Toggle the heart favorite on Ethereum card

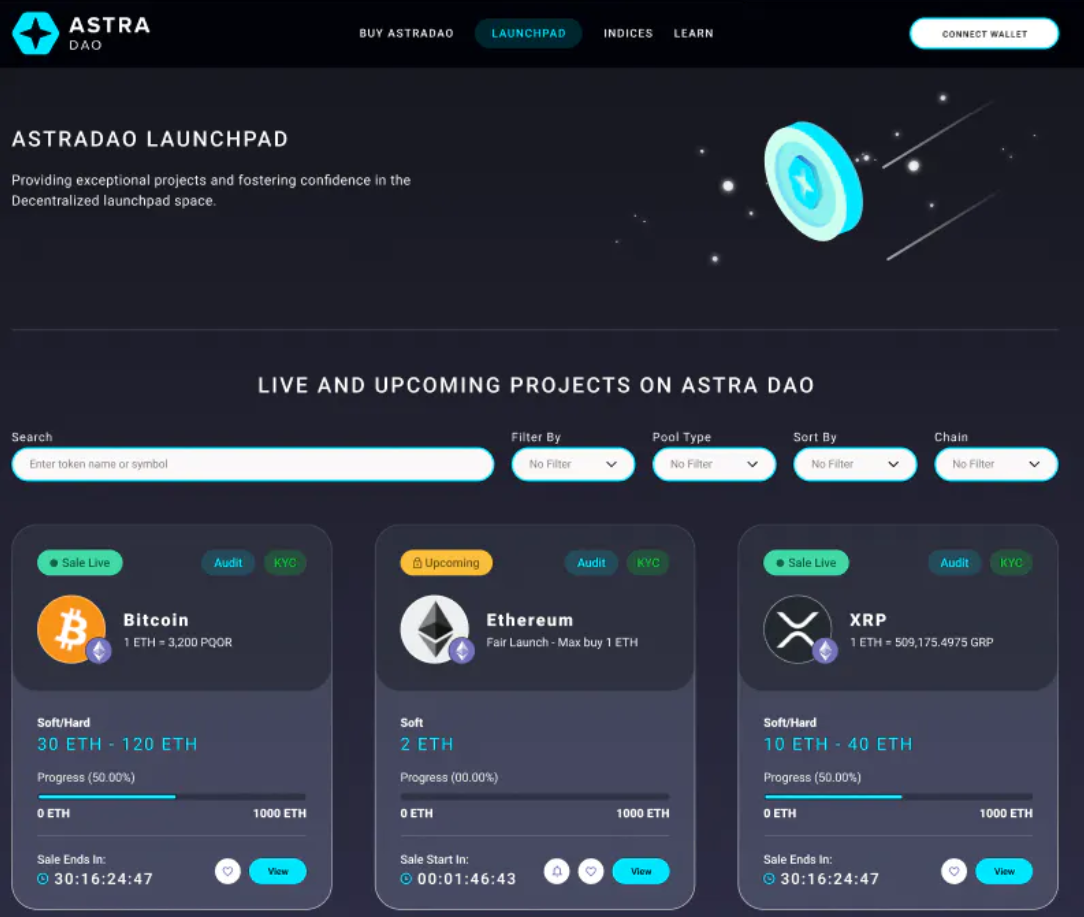591,871
